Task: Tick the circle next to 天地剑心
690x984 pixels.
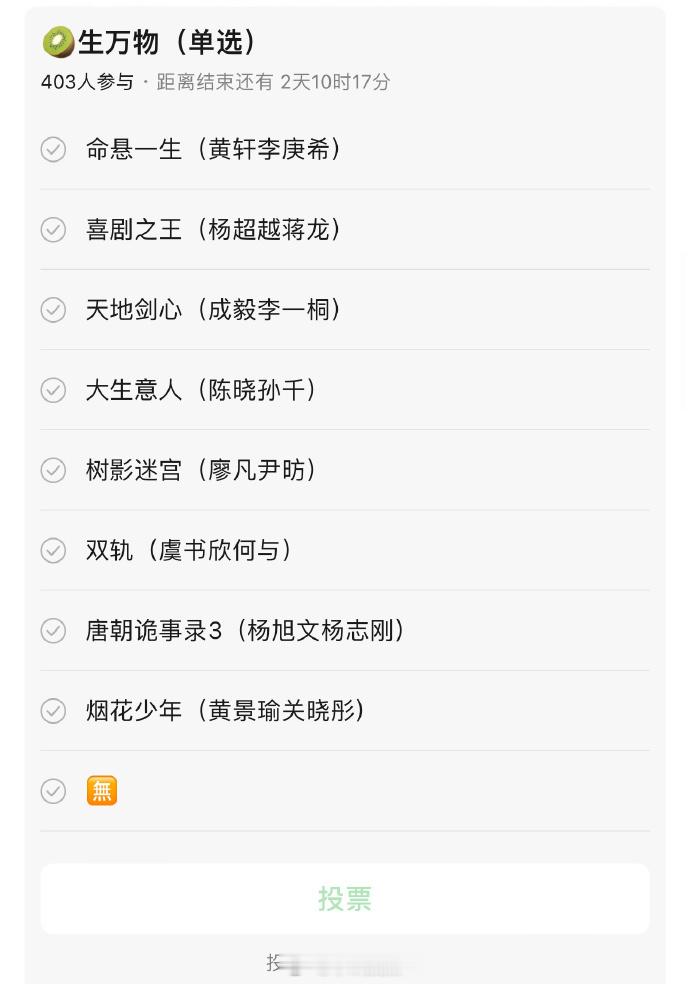Action: [x=53, y=310]
